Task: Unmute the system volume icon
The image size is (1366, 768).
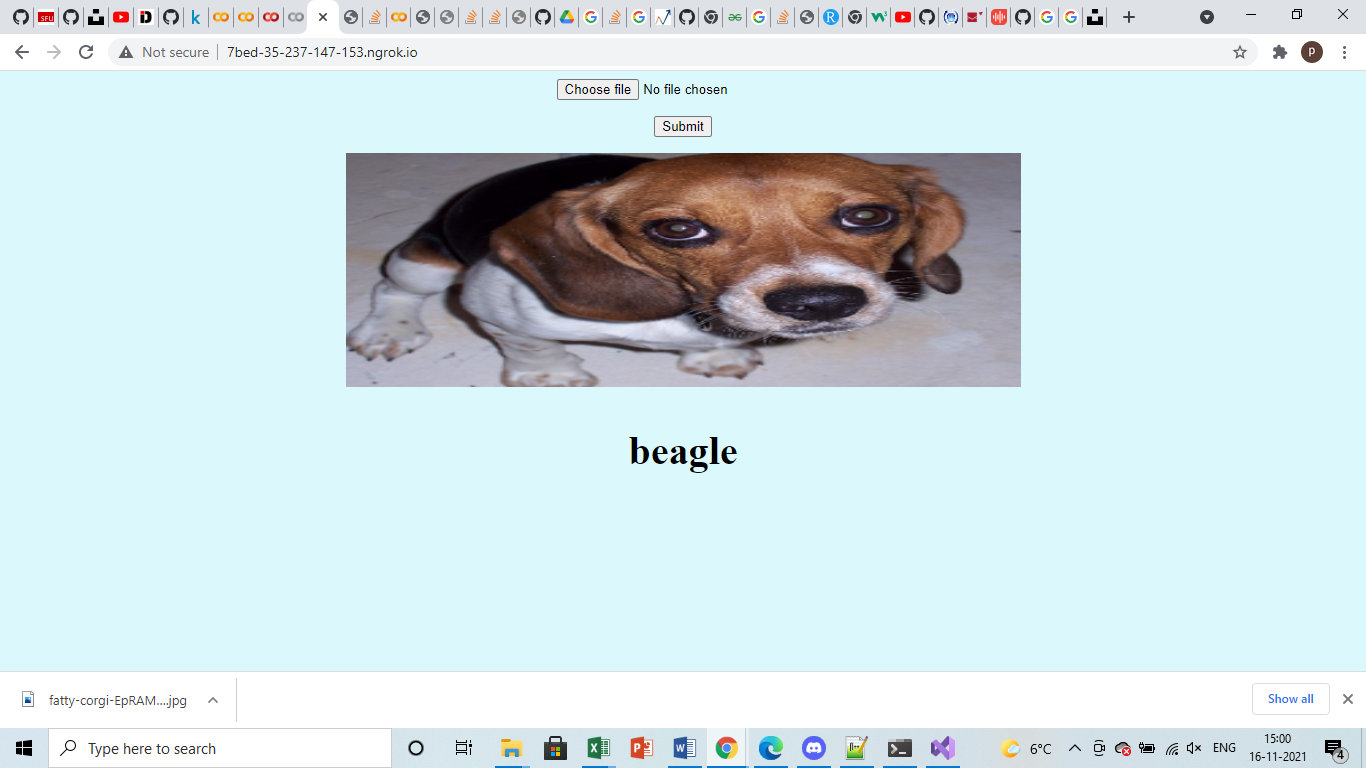Action: [1194, 748]
